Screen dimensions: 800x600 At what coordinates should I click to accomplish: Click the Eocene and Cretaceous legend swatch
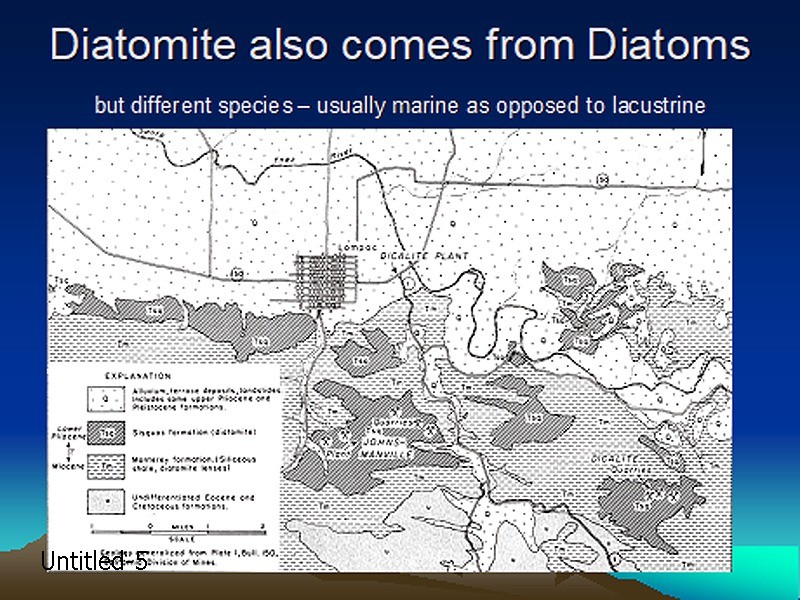tap(106, 502)
